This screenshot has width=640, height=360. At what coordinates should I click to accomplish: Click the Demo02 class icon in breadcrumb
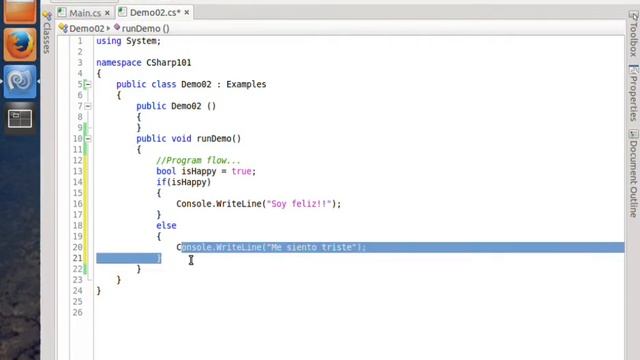63,28
